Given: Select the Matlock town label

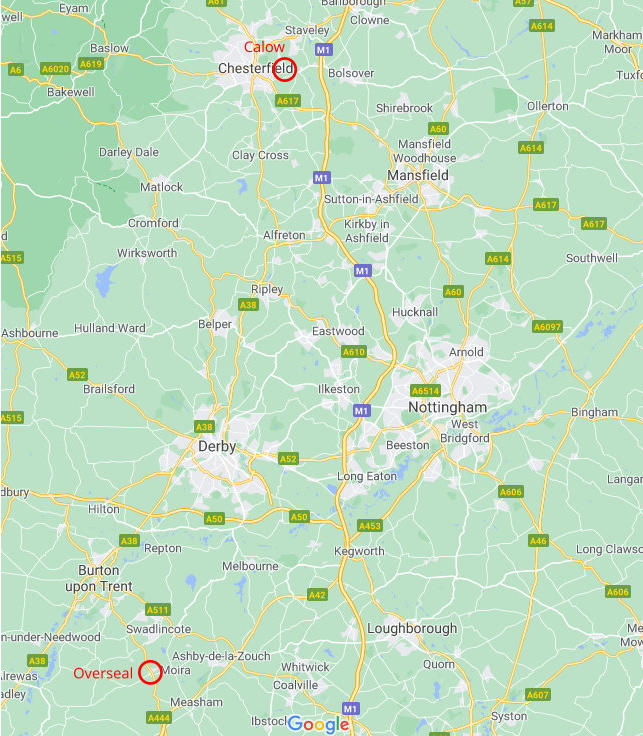Looking at the screenshot, I should pyautogui.click(x=161, y=187).
